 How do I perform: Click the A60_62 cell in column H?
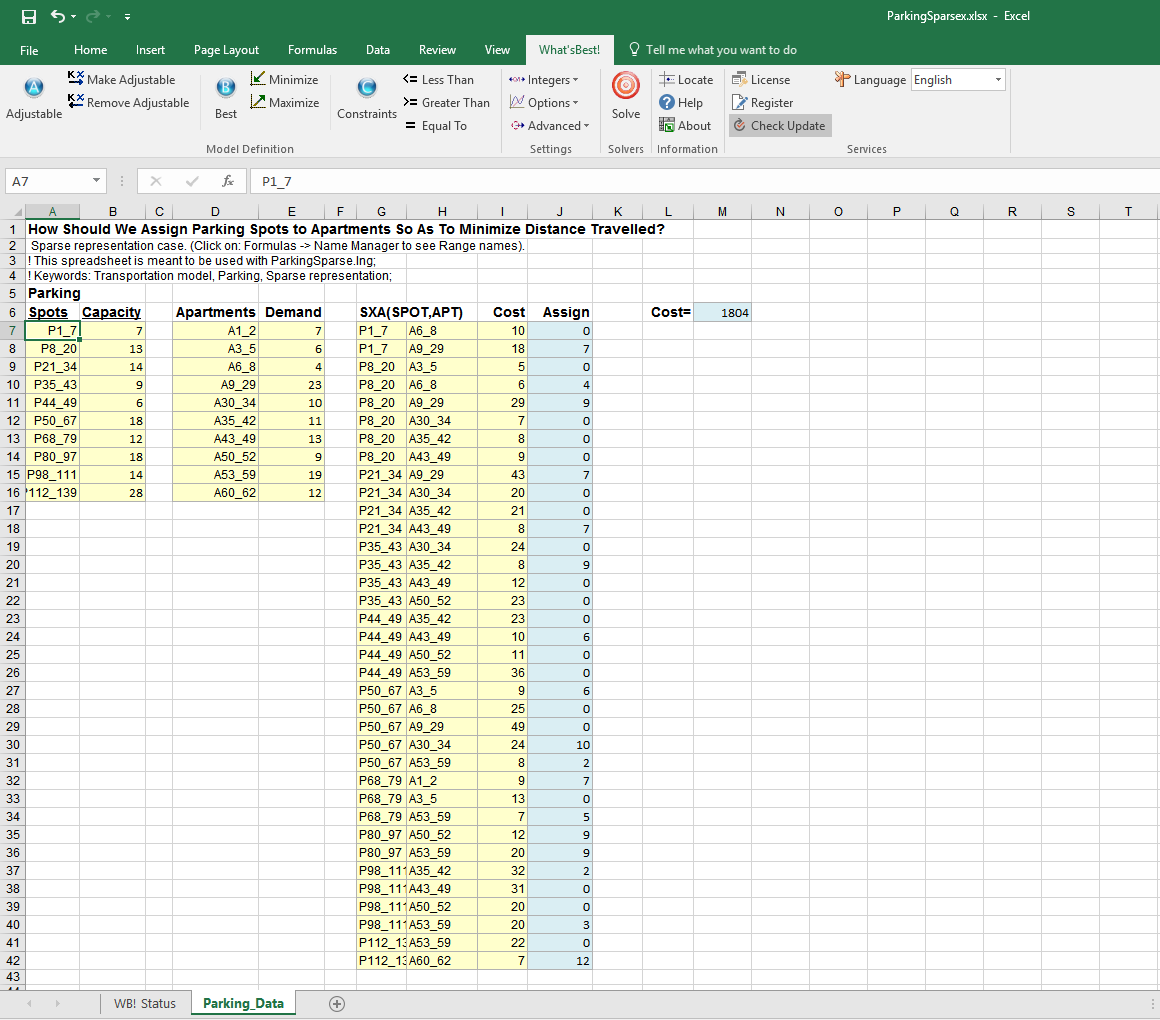(x=442, y=961)
